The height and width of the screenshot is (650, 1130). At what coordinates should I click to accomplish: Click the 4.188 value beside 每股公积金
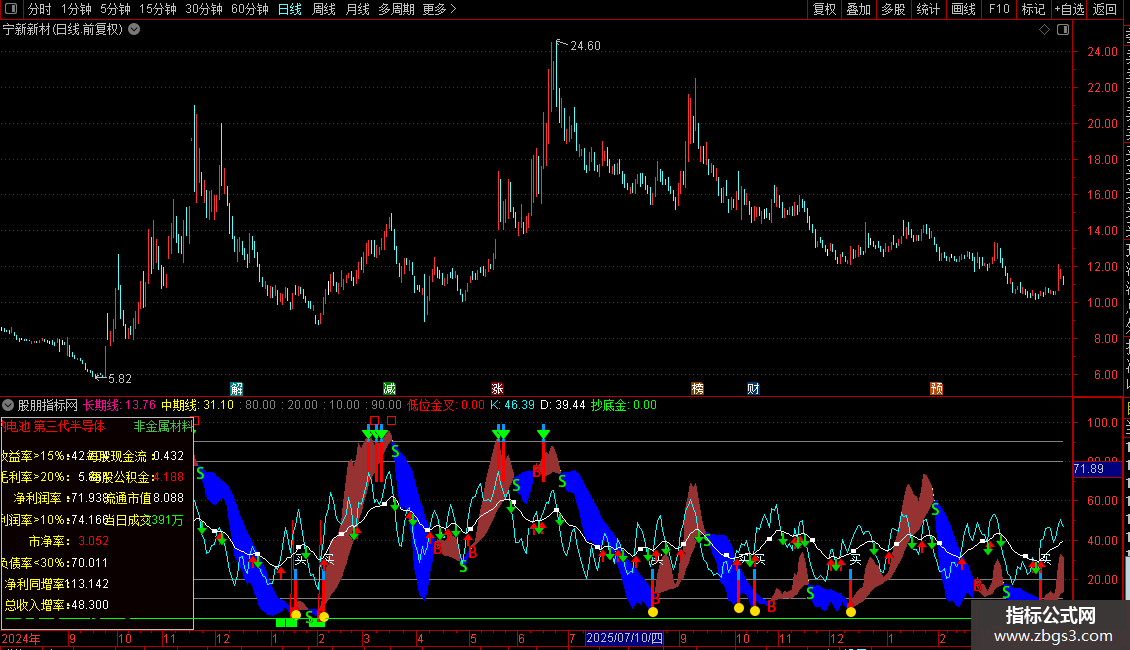169,477
